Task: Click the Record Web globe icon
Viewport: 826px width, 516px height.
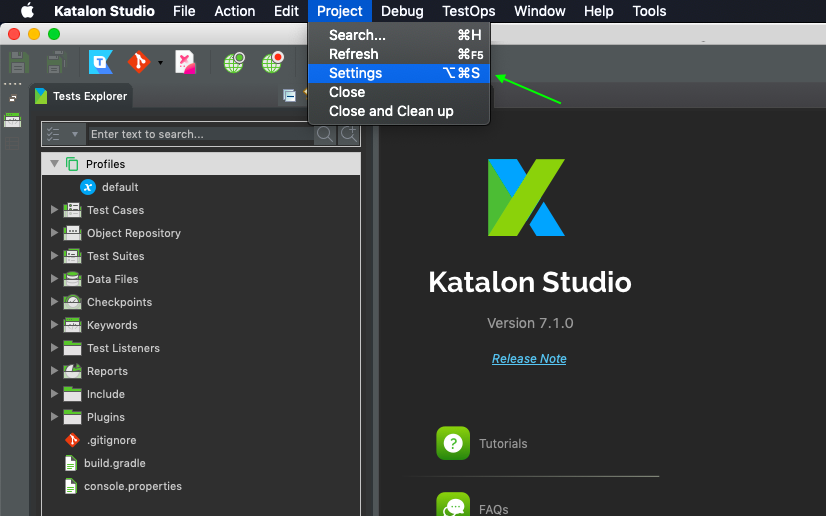Action: coord(273,63)
